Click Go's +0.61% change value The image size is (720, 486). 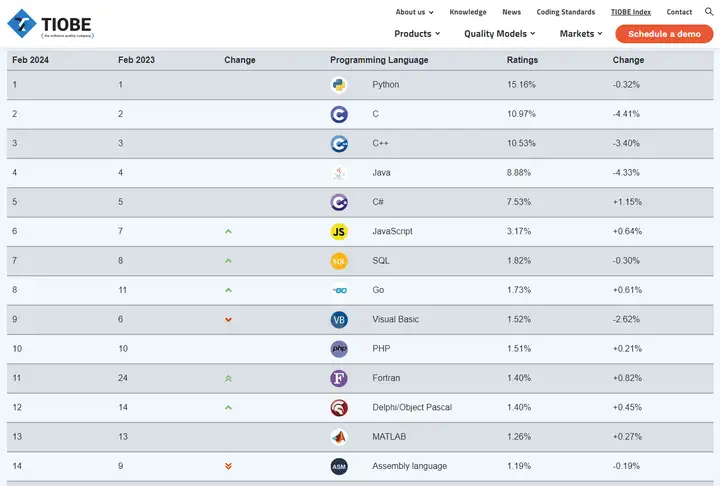point(627,290)
